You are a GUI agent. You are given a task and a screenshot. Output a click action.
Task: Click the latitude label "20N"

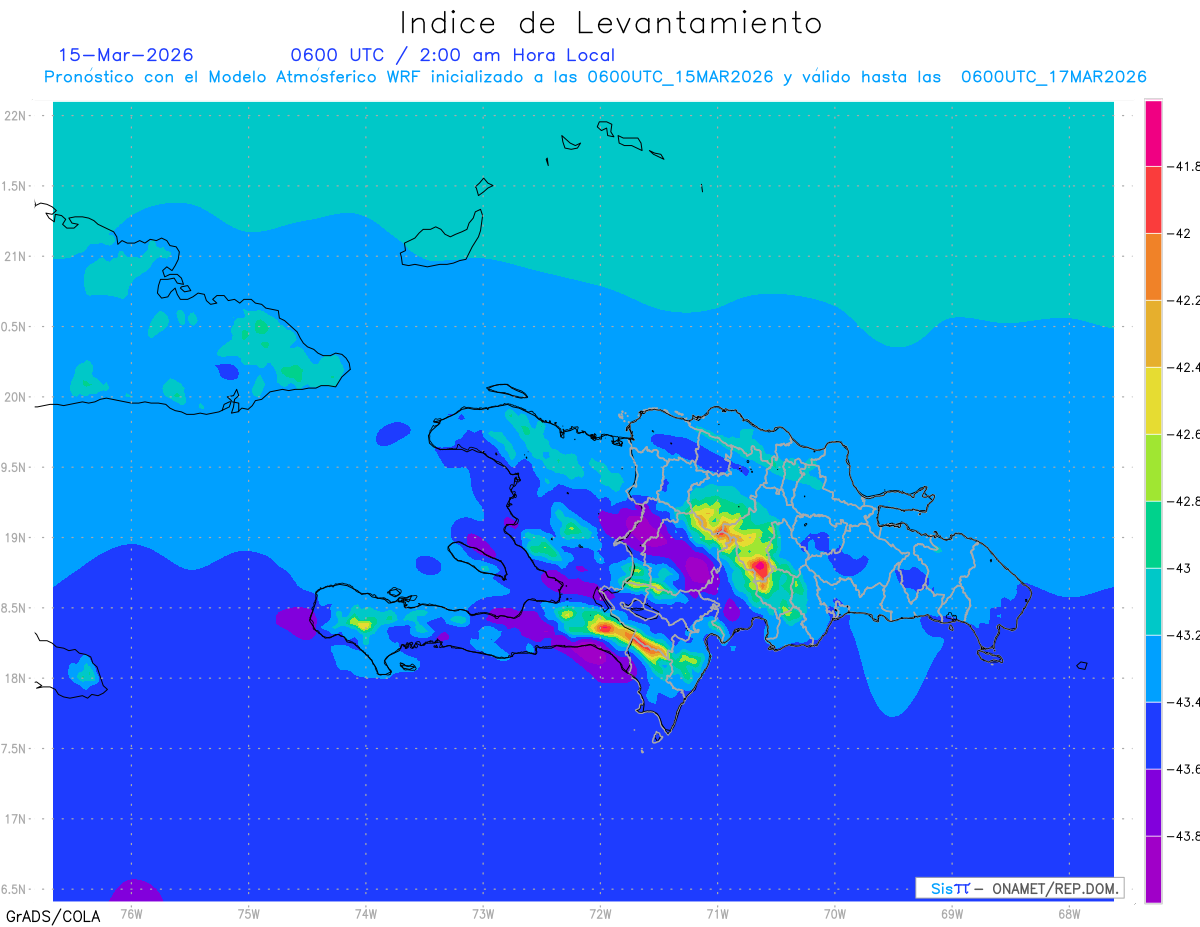17,397
